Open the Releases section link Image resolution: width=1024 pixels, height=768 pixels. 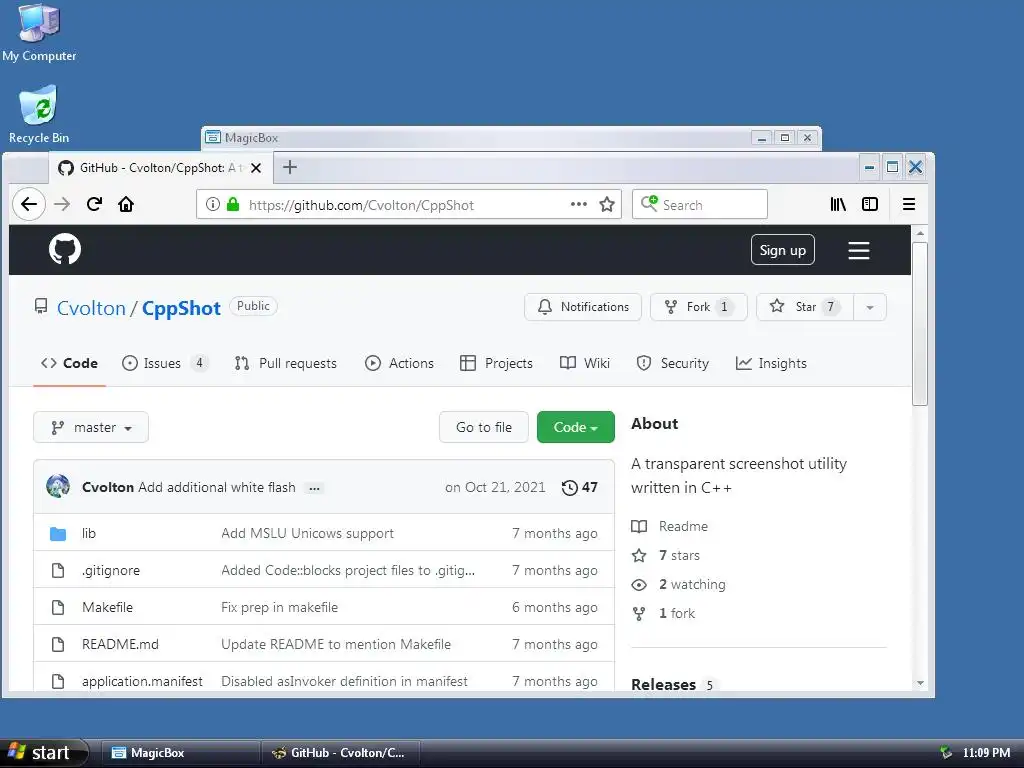coord(663,684)
